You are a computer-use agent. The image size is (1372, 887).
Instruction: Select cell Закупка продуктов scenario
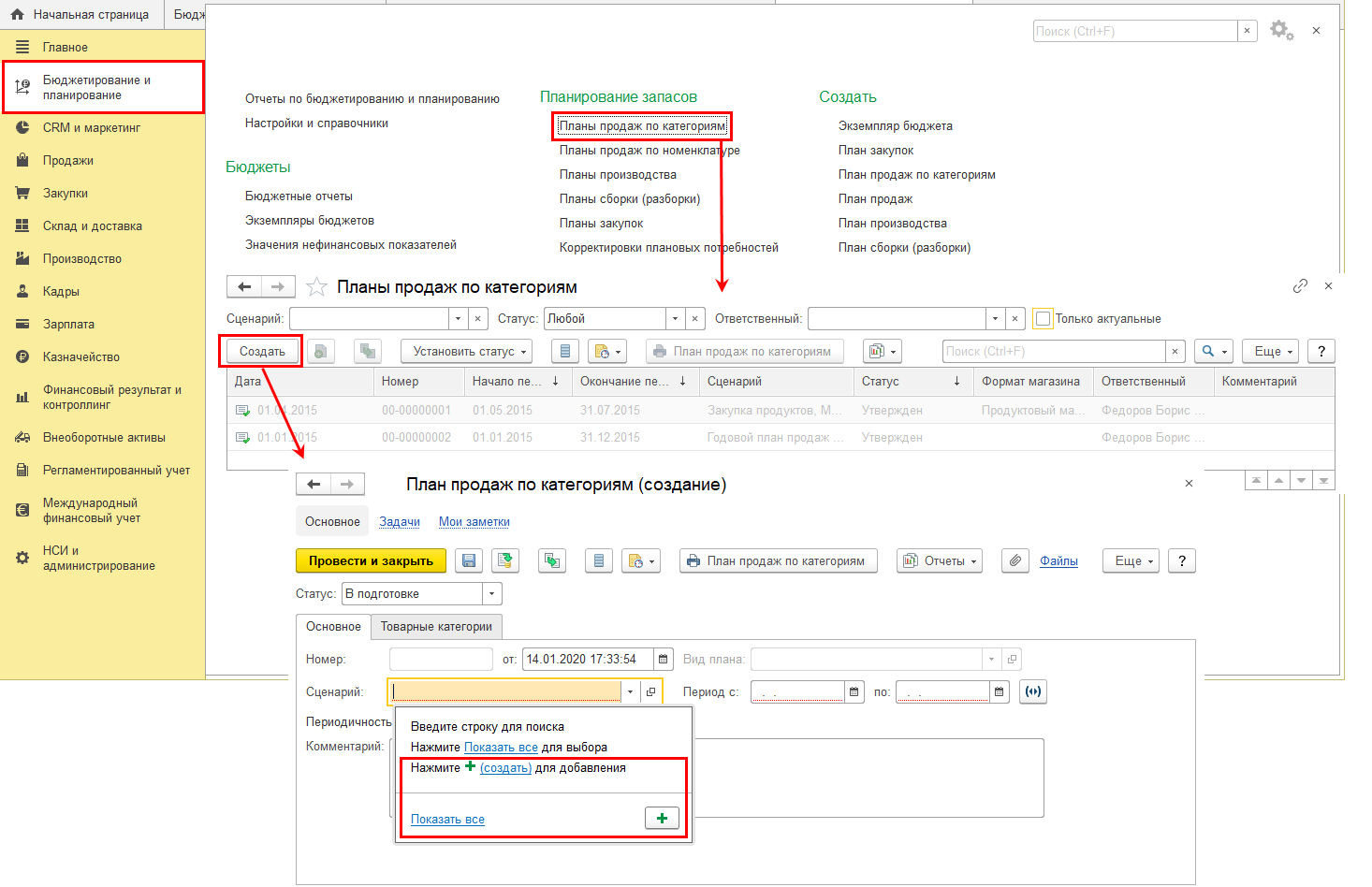pos(774,410)
